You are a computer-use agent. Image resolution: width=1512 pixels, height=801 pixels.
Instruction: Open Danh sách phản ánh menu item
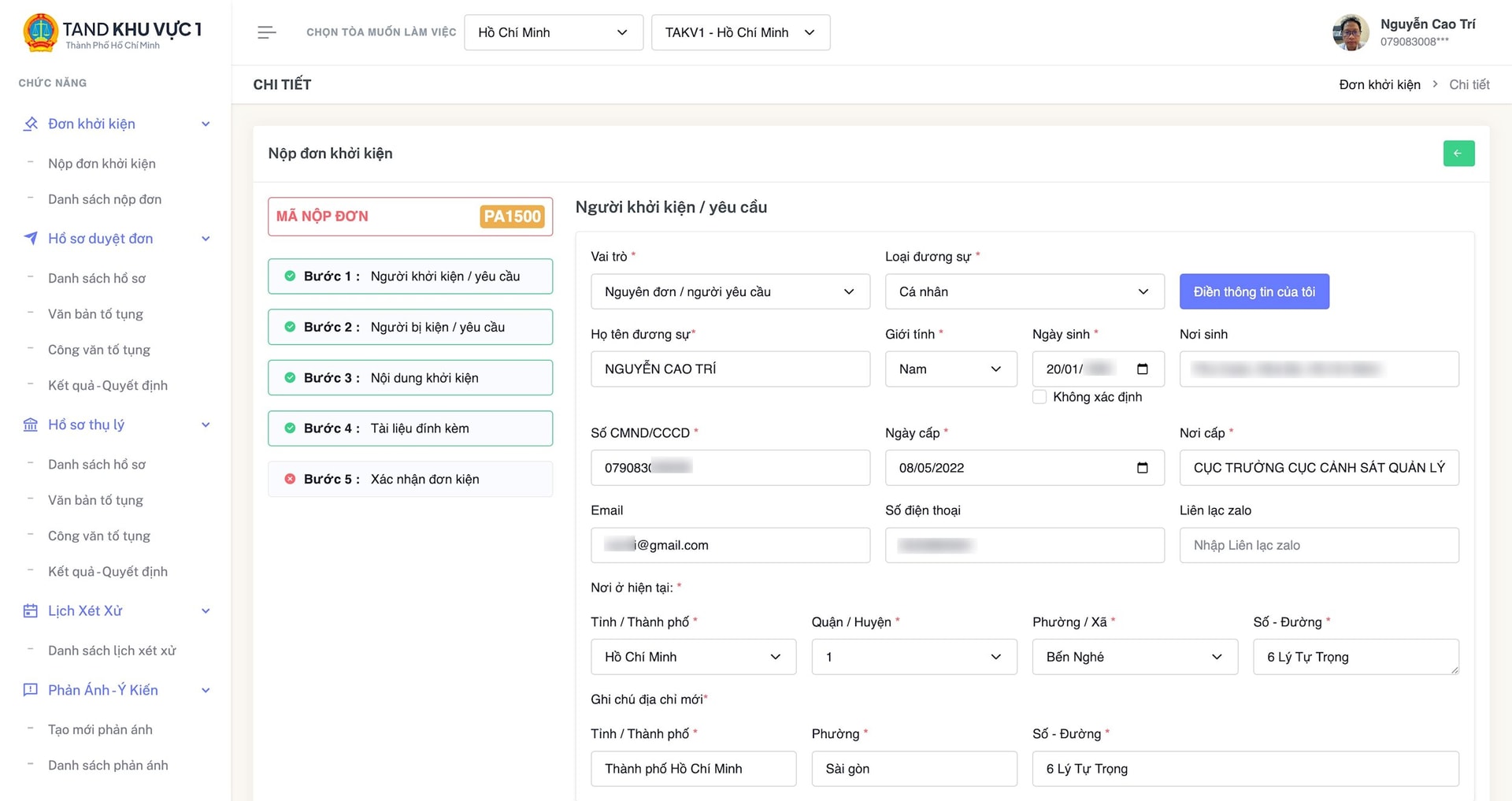click(x=108, y=765)
